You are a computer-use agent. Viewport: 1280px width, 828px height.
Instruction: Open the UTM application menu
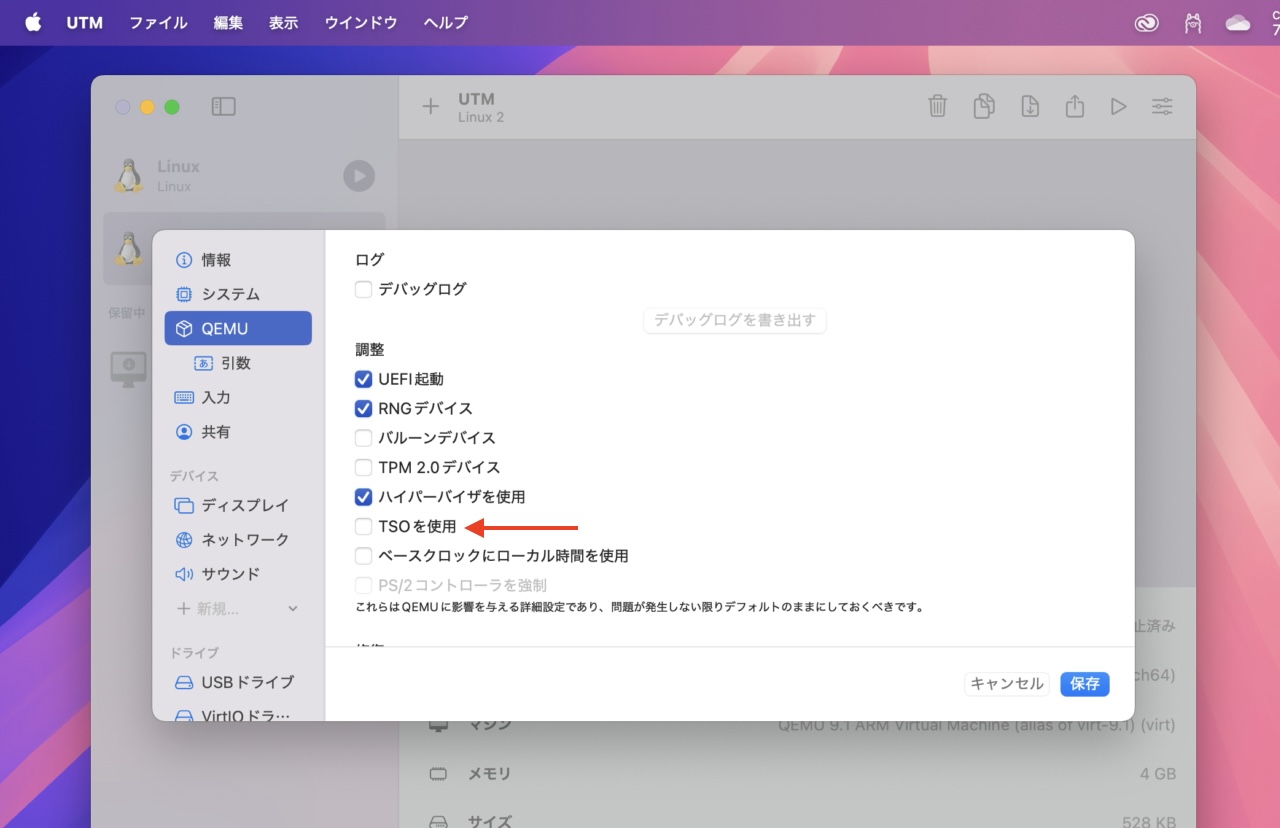tap(85, 22)
